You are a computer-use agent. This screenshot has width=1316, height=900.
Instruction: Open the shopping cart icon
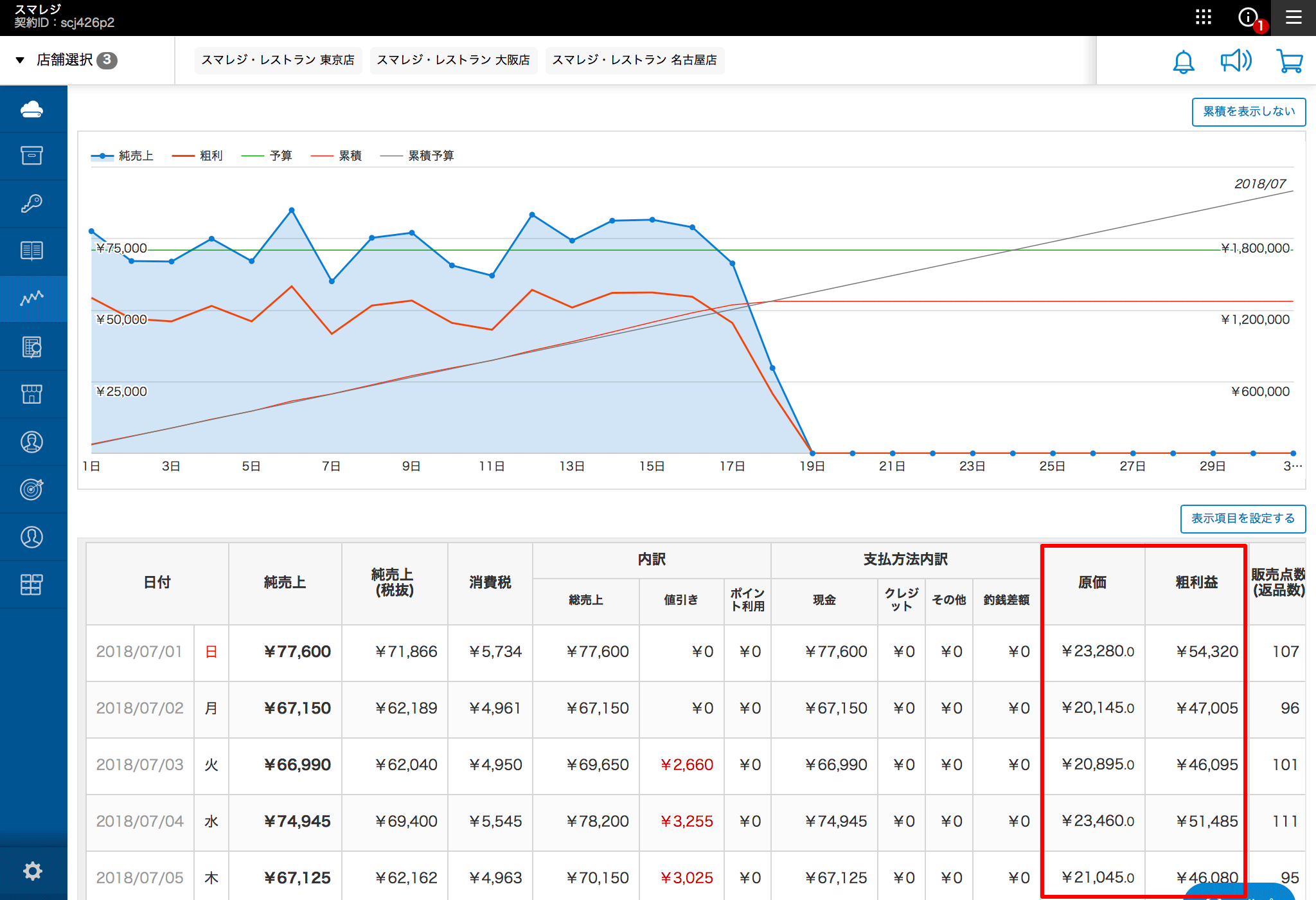1290,61
